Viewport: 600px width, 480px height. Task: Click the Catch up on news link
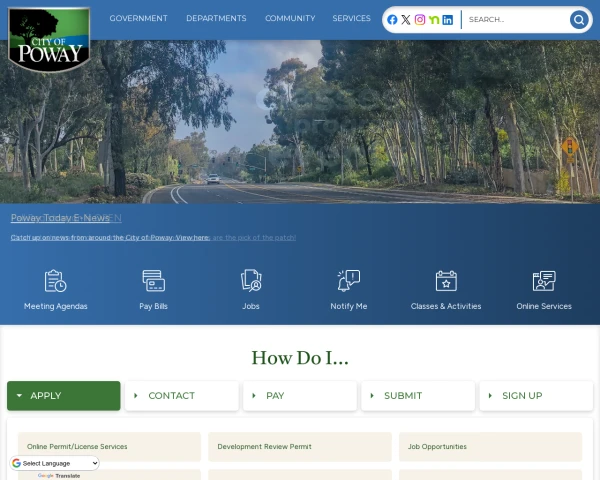110,238
